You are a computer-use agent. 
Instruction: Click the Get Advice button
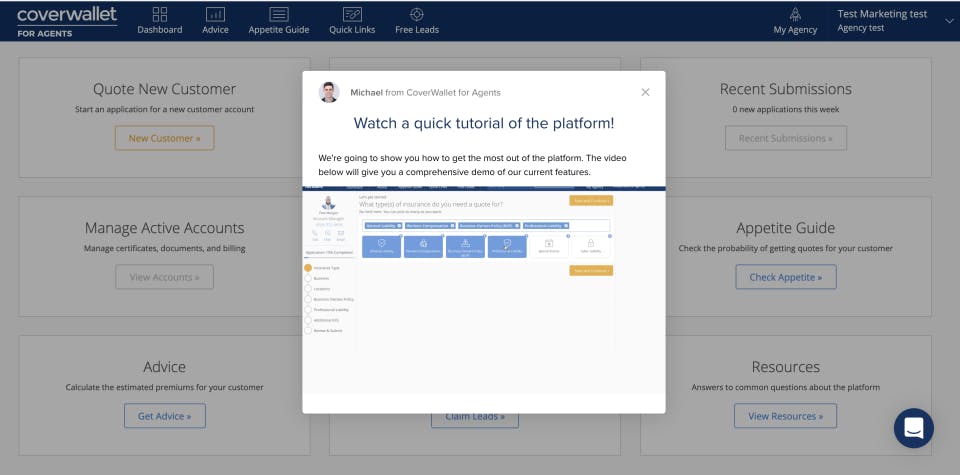164,416
